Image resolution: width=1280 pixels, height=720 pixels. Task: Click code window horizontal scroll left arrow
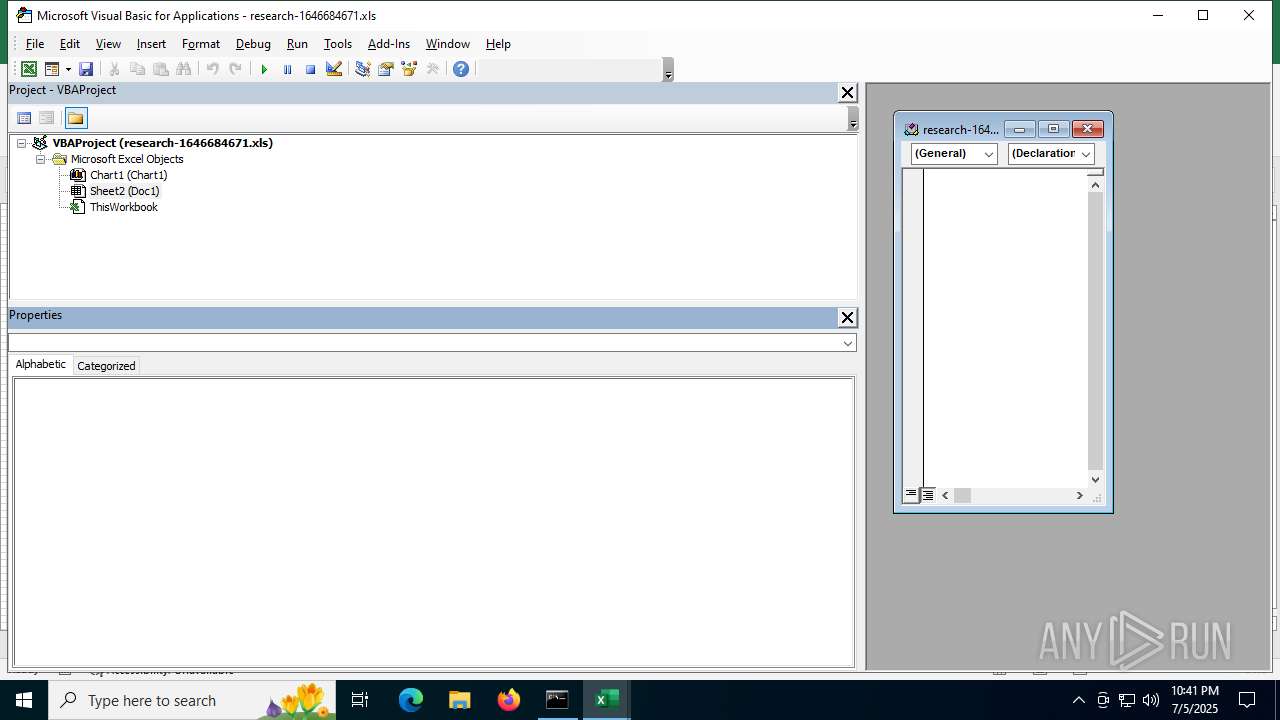(x=945, y=495)
